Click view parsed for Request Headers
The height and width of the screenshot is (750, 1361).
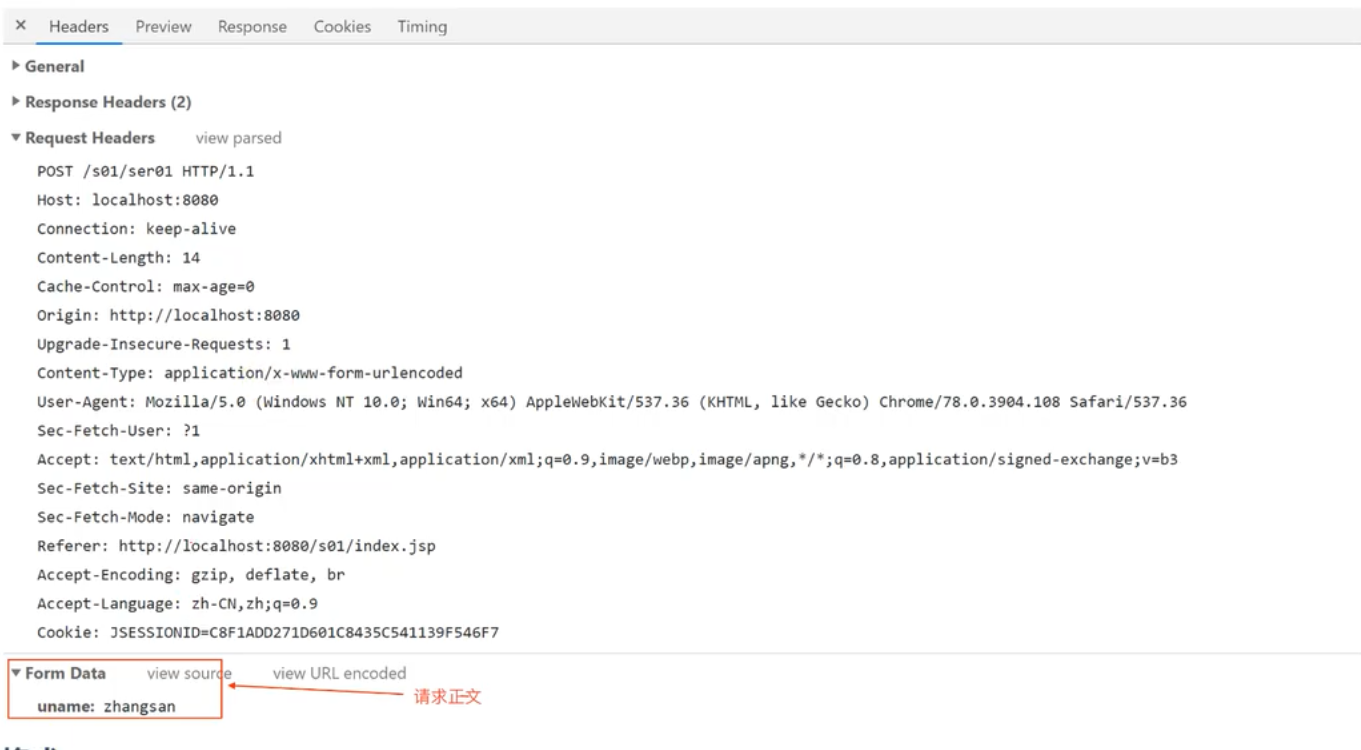click(238, 138)
